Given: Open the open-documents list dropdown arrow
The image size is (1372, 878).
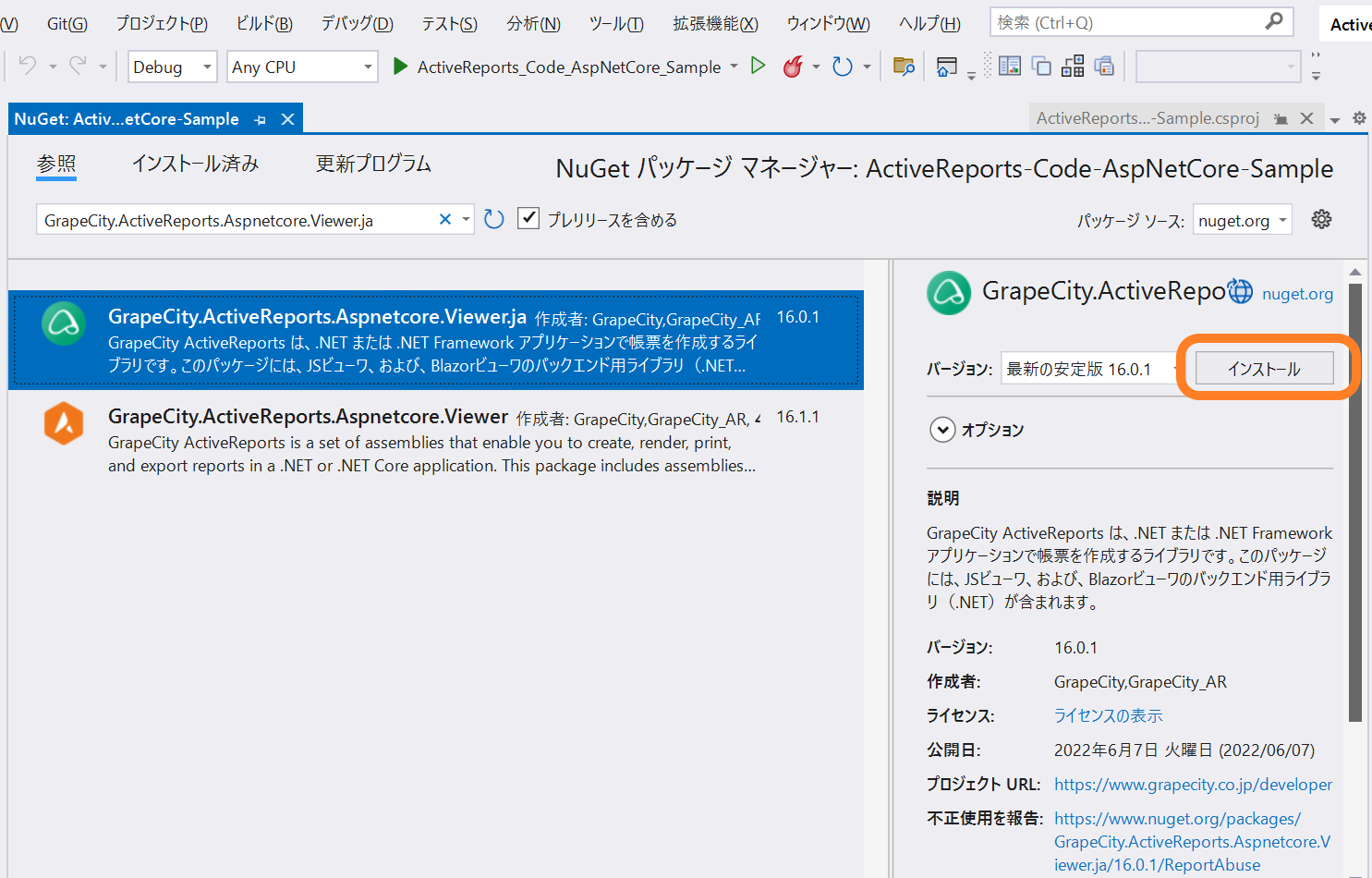Looking at the screenshot, I should point(1335,120).
